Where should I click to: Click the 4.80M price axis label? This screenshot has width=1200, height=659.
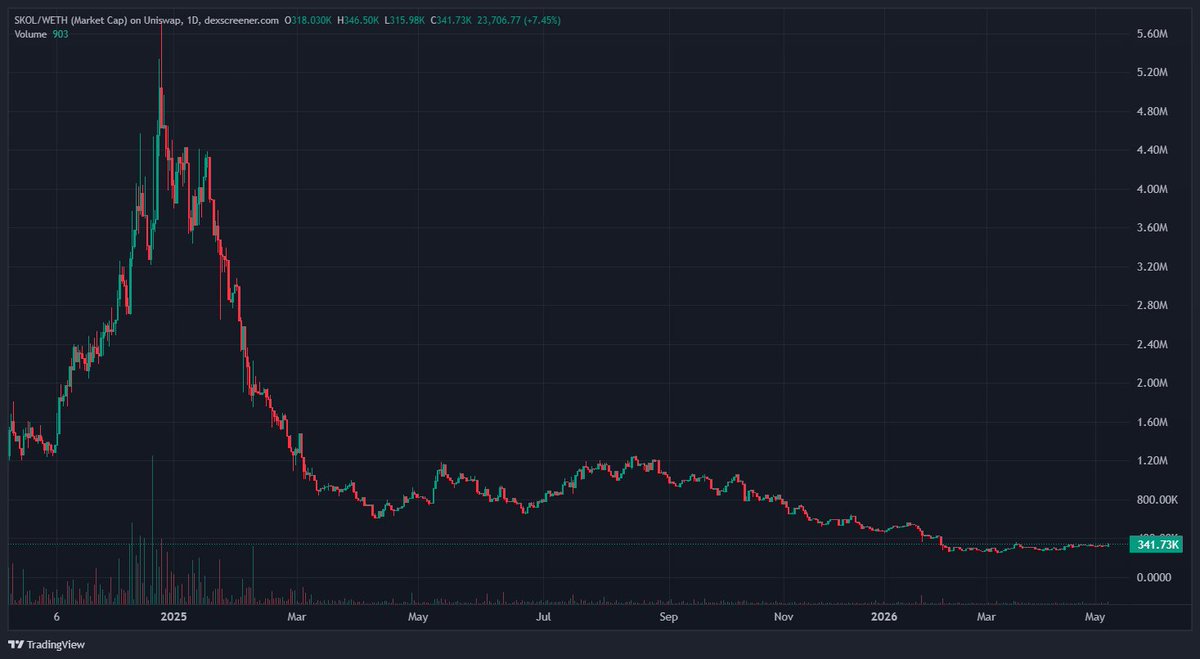(x=1153, y=112)
